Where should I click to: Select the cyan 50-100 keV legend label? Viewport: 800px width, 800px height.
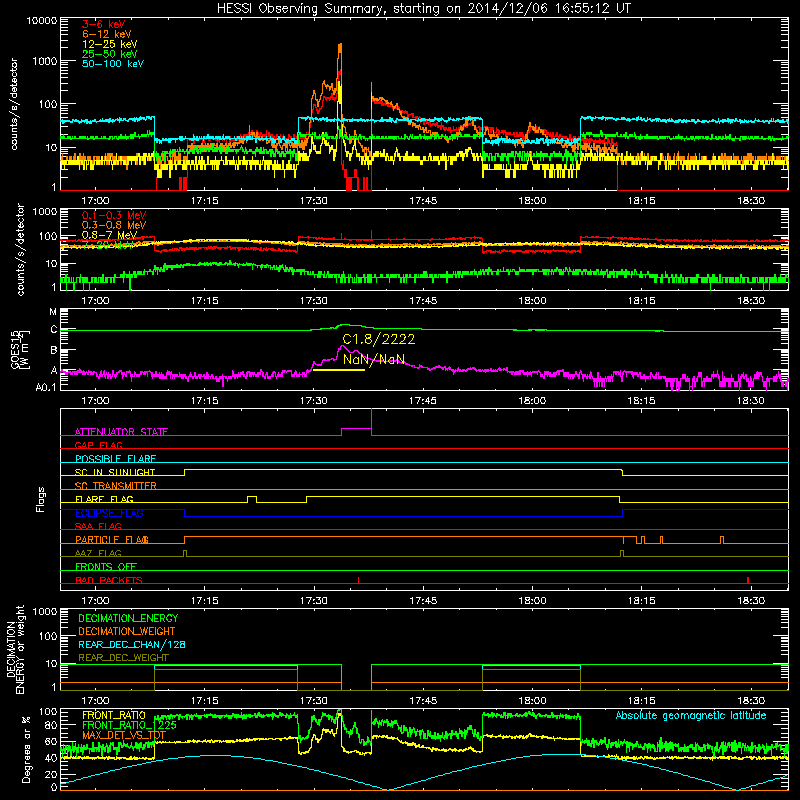(x=113, y=64)
